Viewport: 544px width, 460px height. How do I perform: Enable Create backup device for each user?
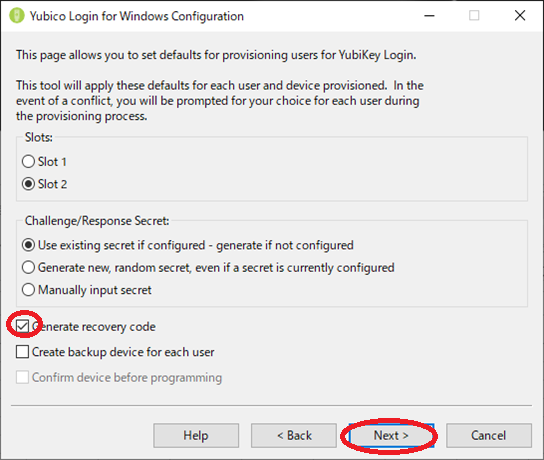pos(23,352)
